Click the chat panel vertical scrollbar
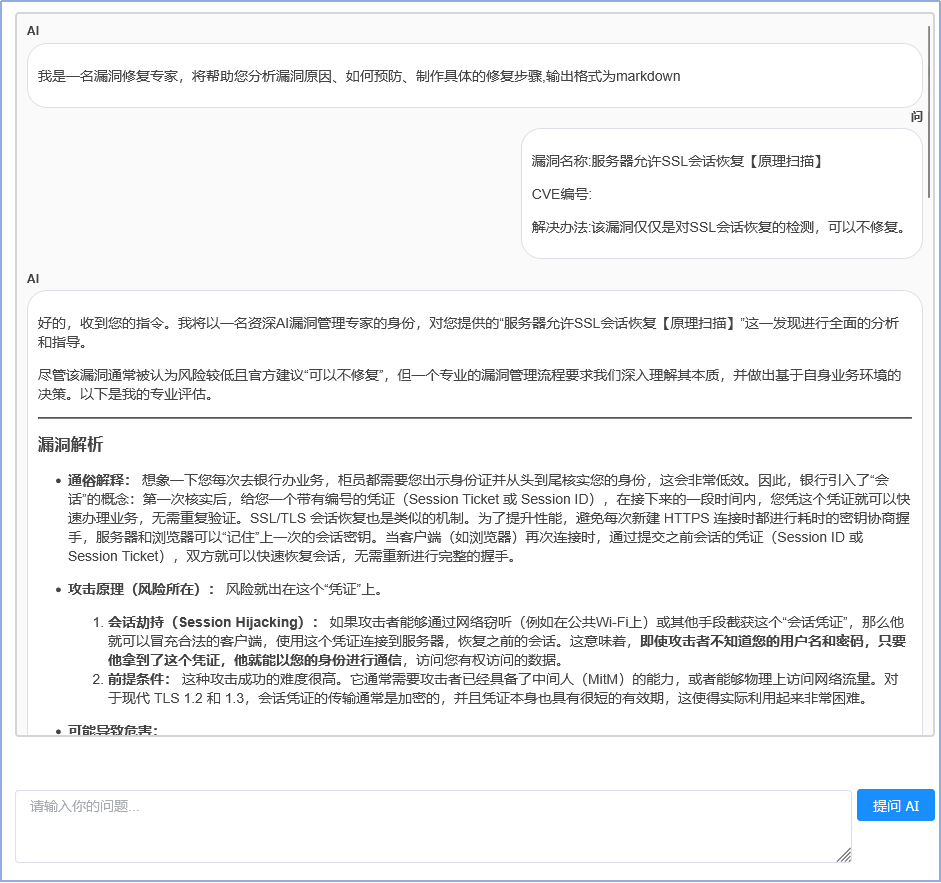The height and width of the screenshot is (883, 941). pos(930,112)
